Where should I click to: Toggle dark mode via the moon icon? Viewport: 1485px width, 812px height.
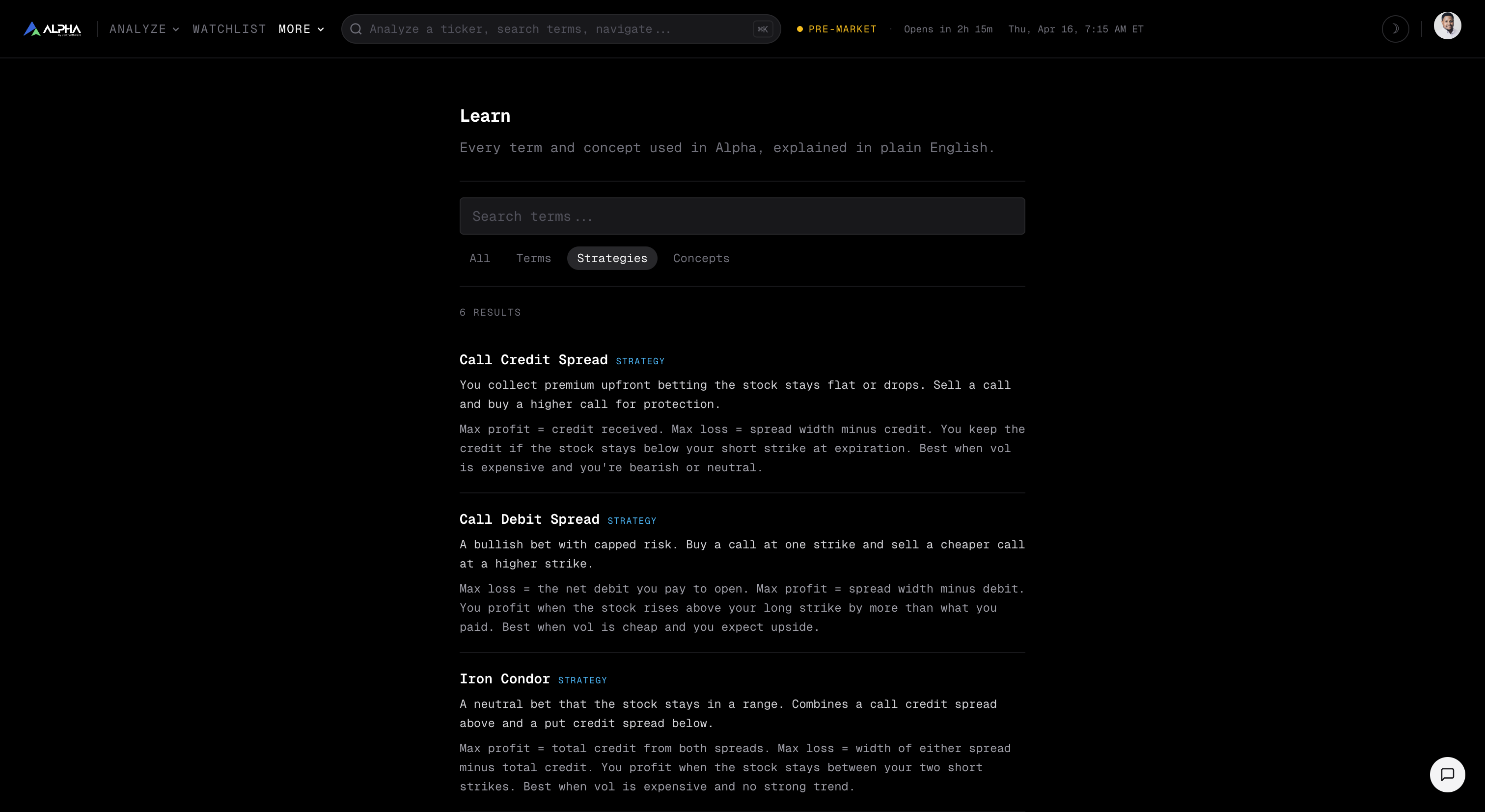point(1395,29)
